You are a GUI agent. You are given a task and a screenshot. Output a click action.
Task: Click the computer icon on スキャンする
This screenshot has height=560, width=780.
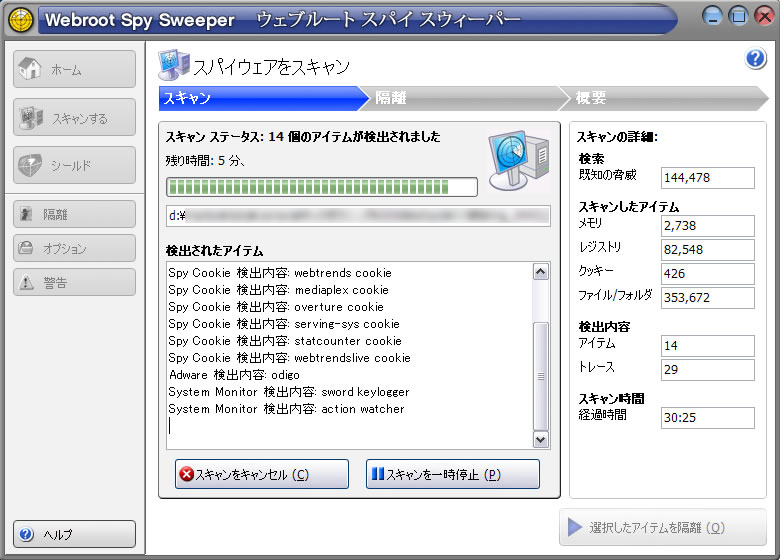31,117
